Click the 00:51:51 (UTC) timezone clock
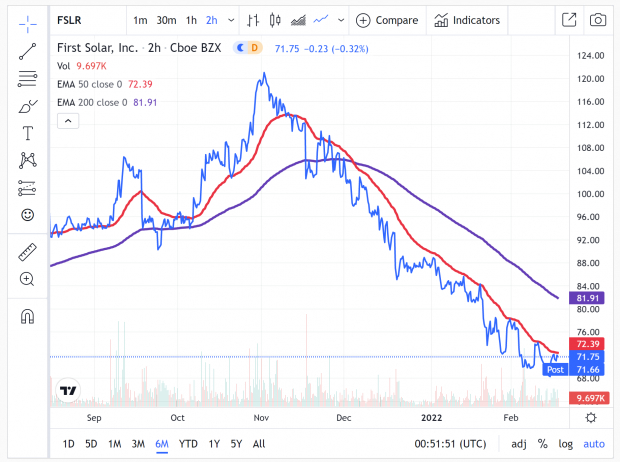Screen dimensions: 620x462 [x=450, y=444]
